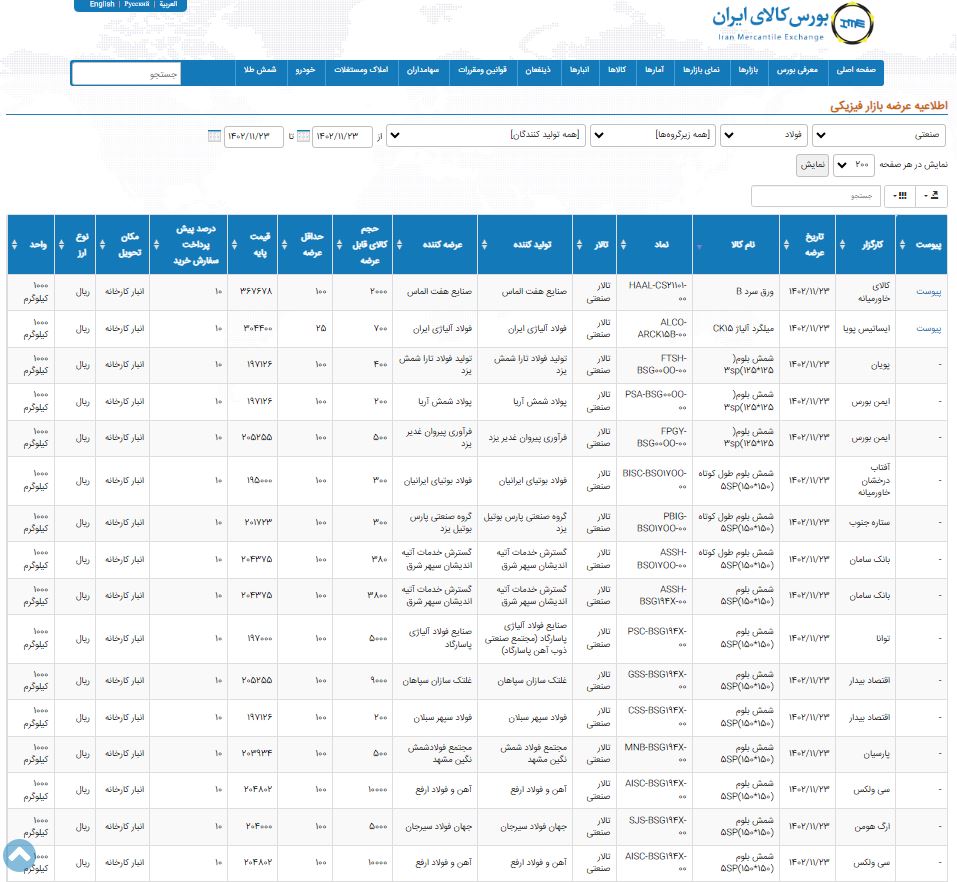Screen dimensions: 957x882
Task: Switch site language to العربية
Action: point(168,4)
